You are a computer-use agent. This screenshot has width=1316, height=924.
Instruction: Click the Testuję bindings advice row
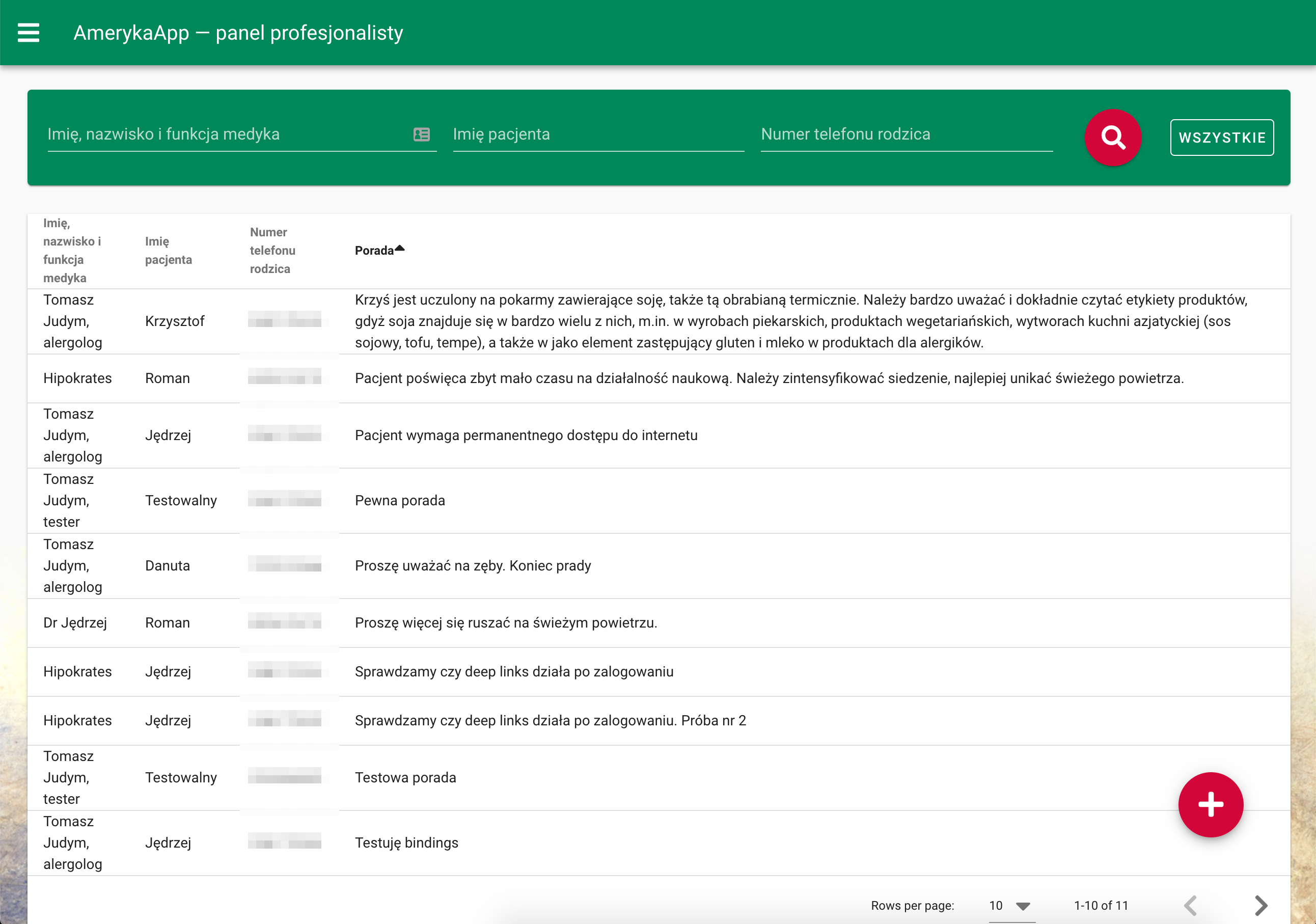(x=406, y=843)
